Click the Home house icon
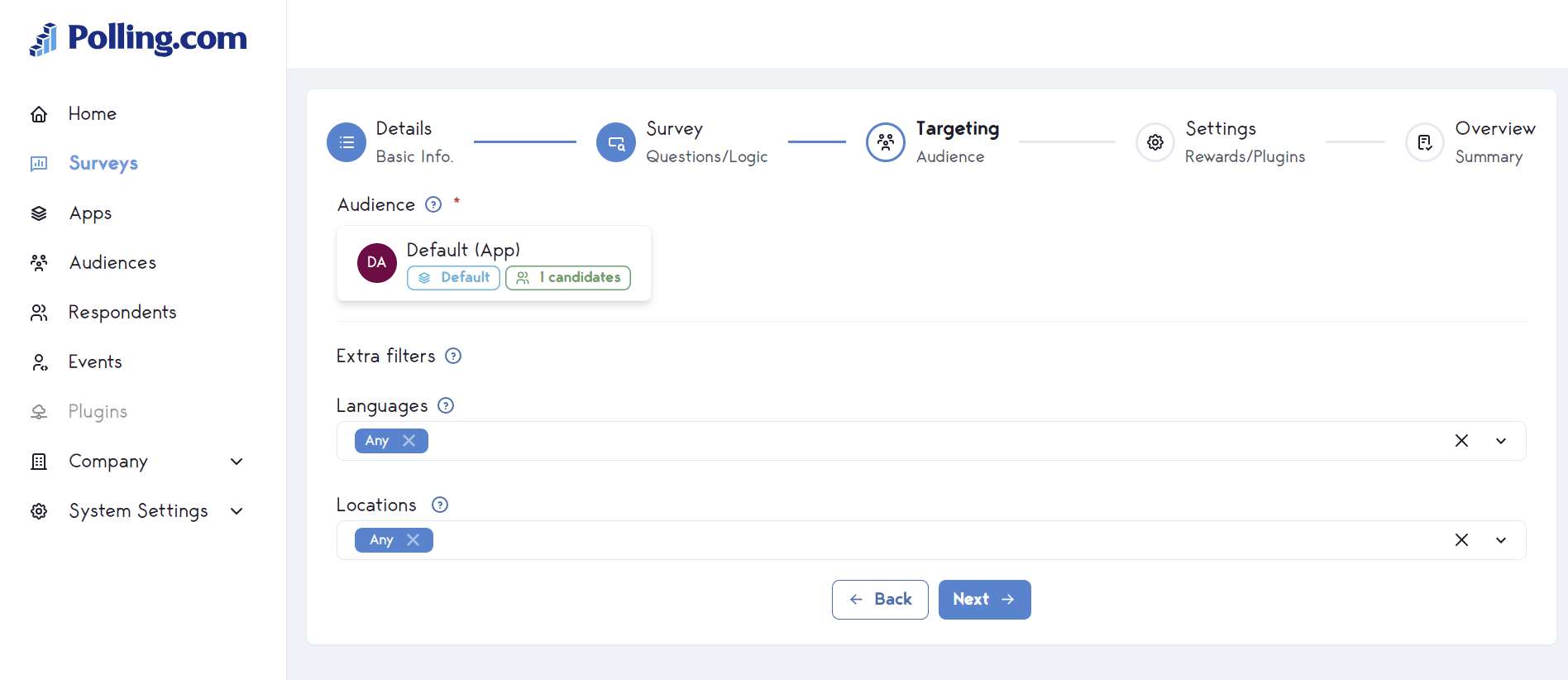The width and height of the screenshot is (1568, 680). click(39, 114)
